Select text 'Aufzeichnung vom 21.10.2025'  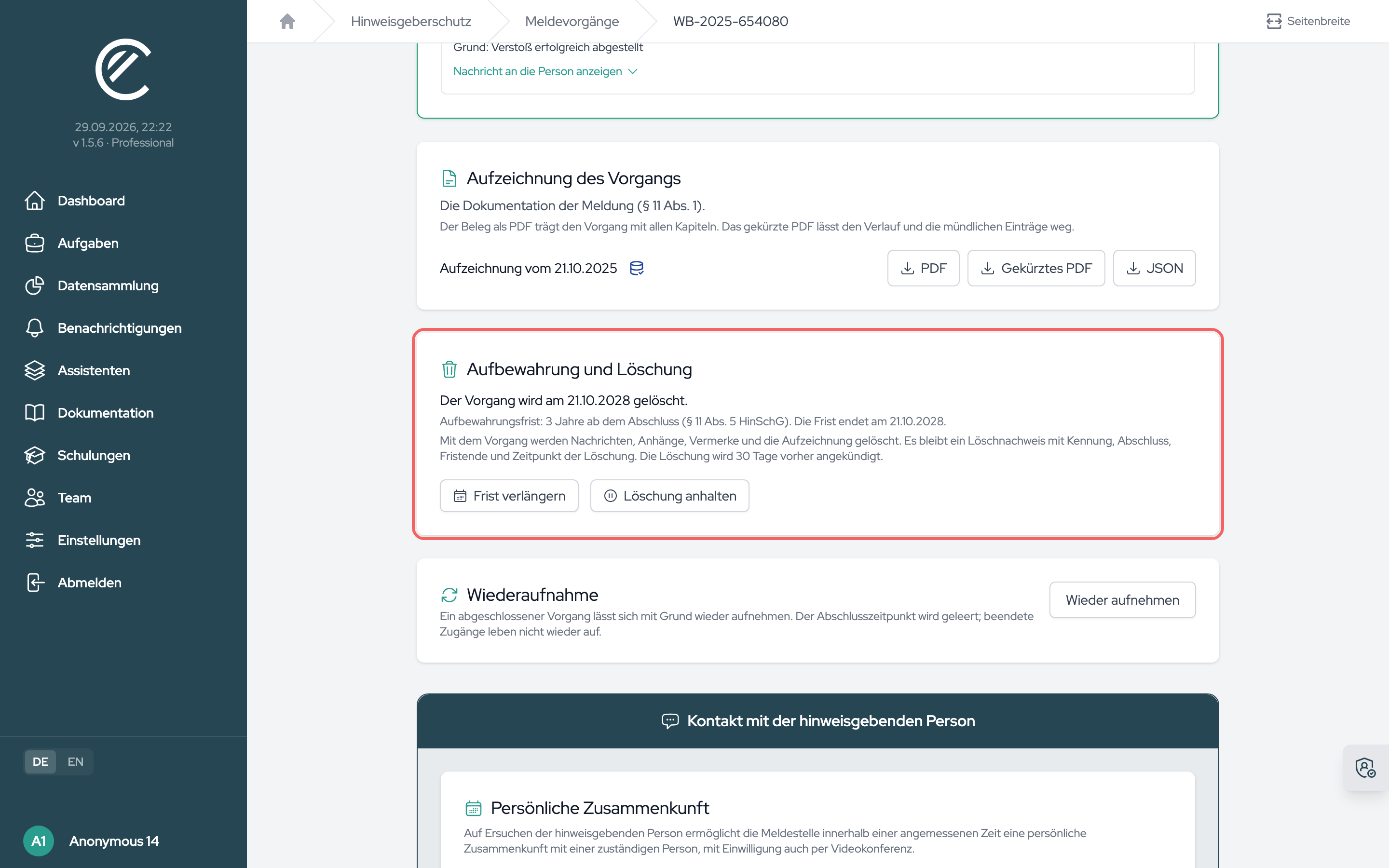(x=528, y=268)
